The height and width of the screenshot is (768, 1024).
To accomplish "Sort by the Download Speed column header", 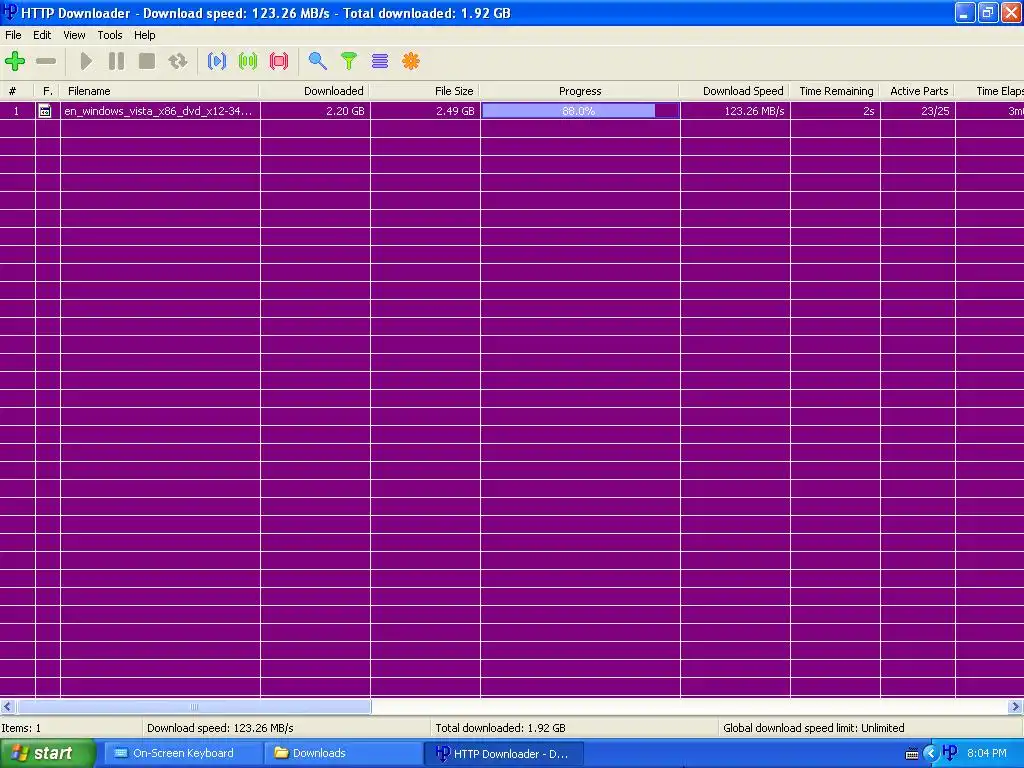I will (735, 91).
